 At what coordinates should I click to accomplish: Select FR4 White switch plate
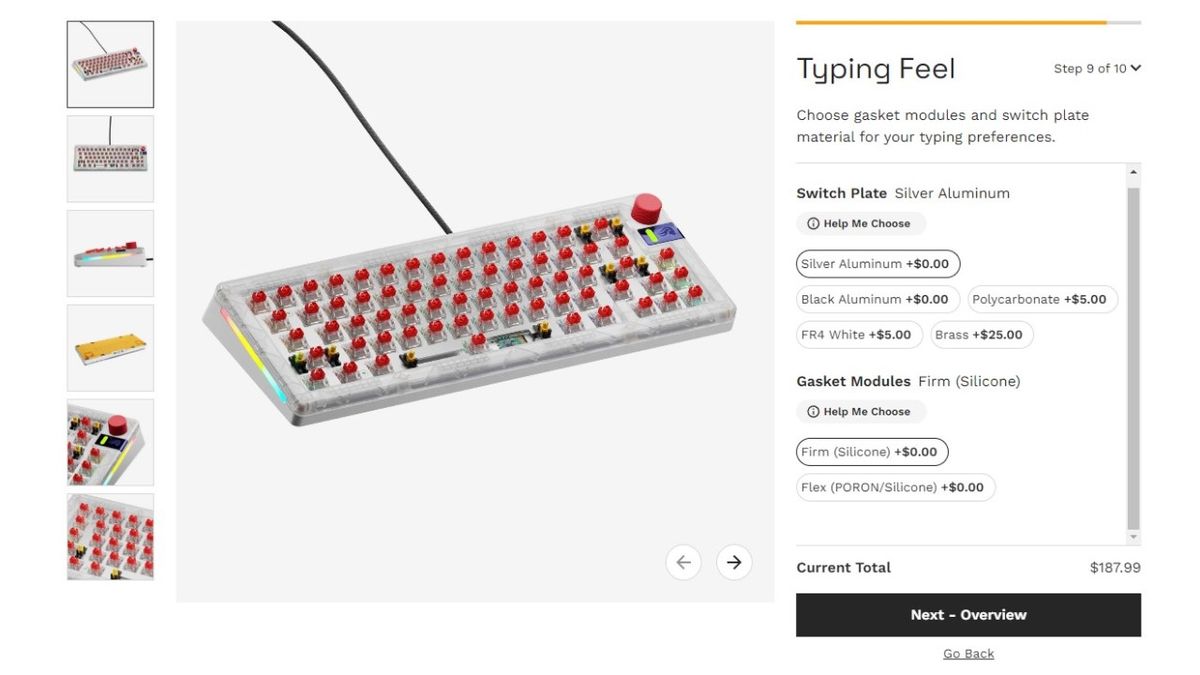[x=859, y=335]
